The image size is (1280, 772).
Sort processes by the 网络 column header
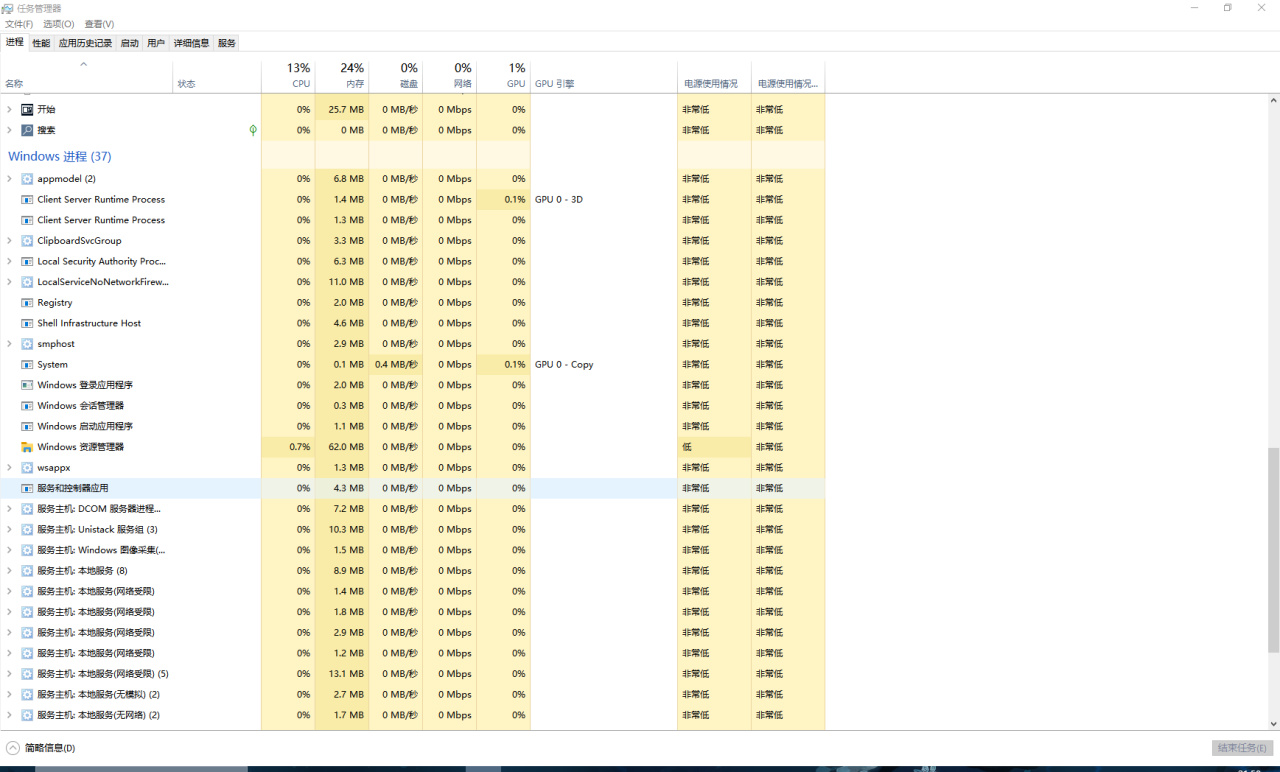point(450,76)
